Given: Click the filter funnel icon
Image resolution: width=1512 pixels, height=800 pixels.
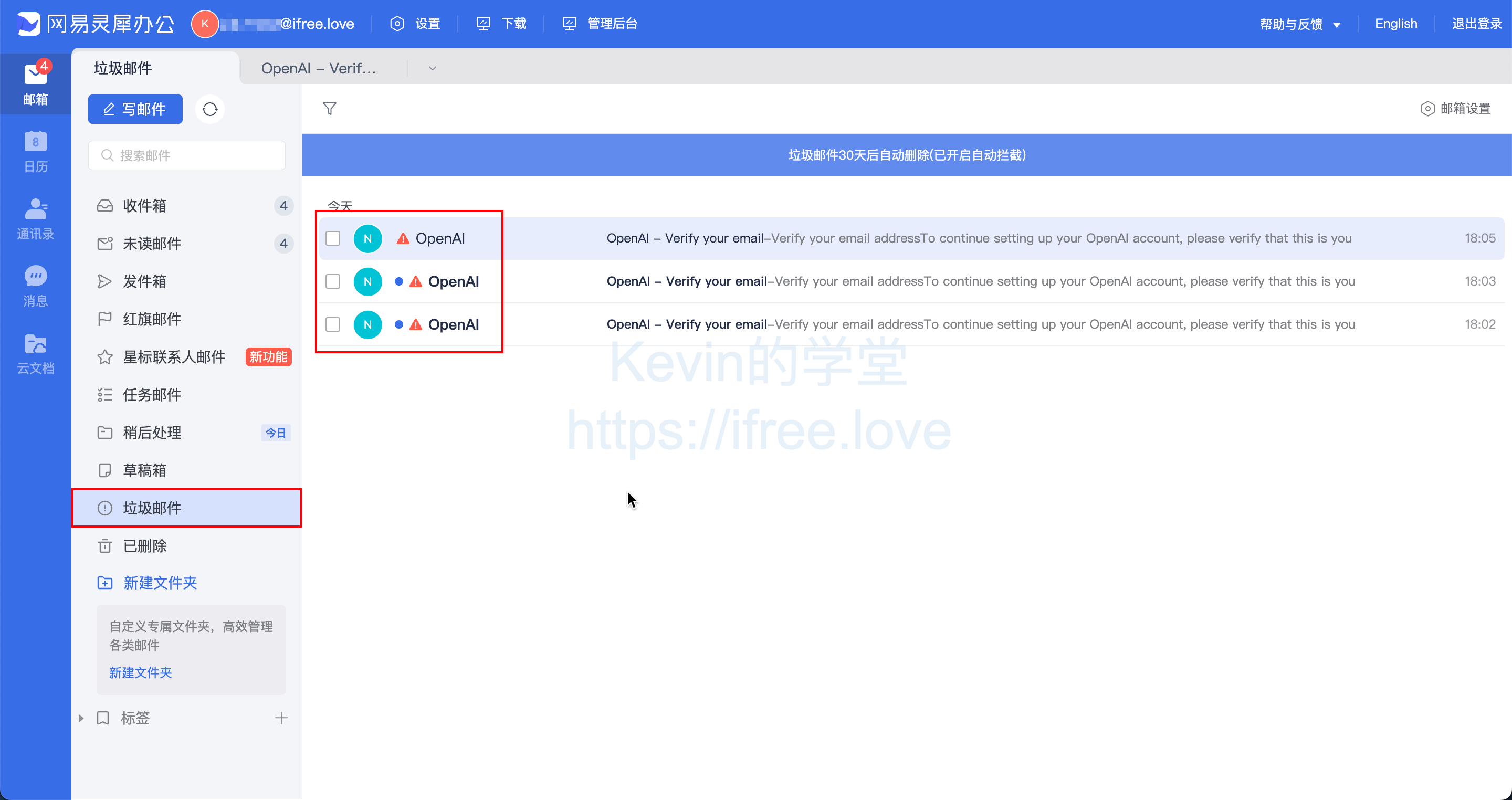Looking at the screenshot, I should (x=329, y=109).
